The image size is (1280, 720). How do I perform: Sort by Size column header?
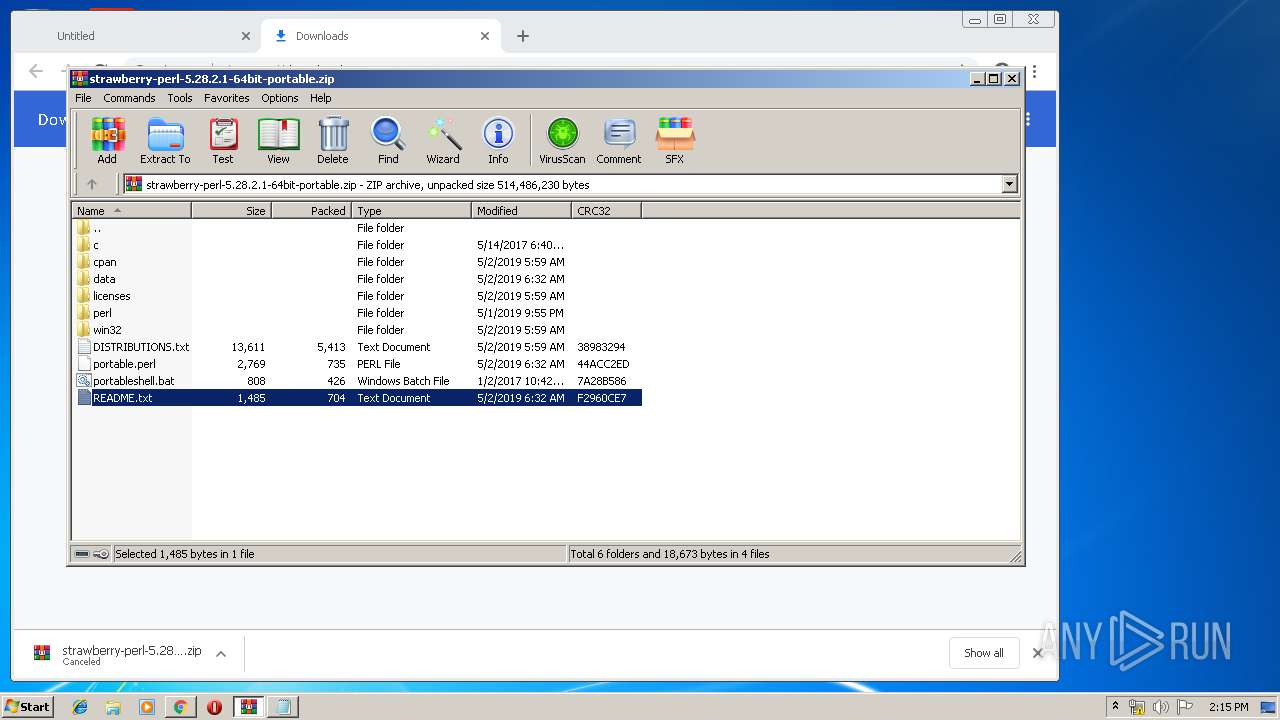pos(232,211)
